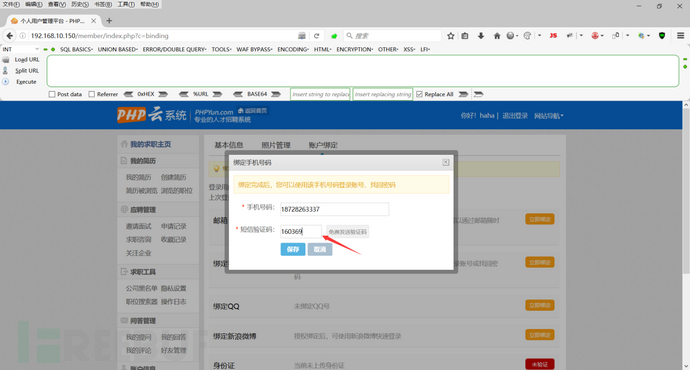Open the XSS dropdown menu
This screenshot has width=690, height=370.
coord(409,49)
